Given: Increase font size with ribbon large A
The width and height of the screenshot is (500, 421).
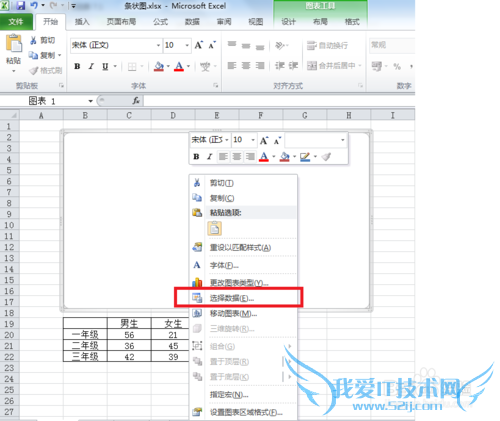Looking at the screenshot, I should [199, 45].
